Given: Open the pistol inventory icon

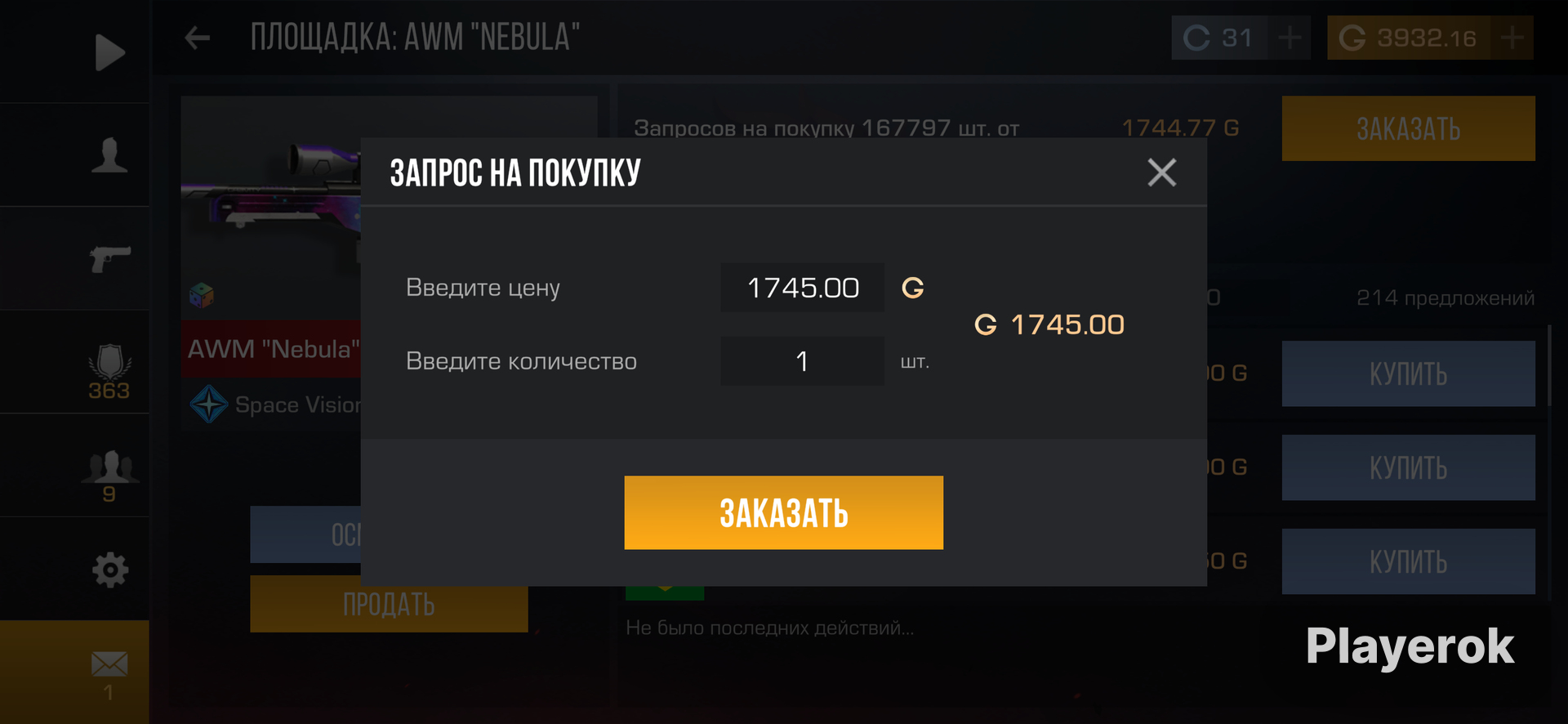Looking at the screenshot, I should pos(110,258).
